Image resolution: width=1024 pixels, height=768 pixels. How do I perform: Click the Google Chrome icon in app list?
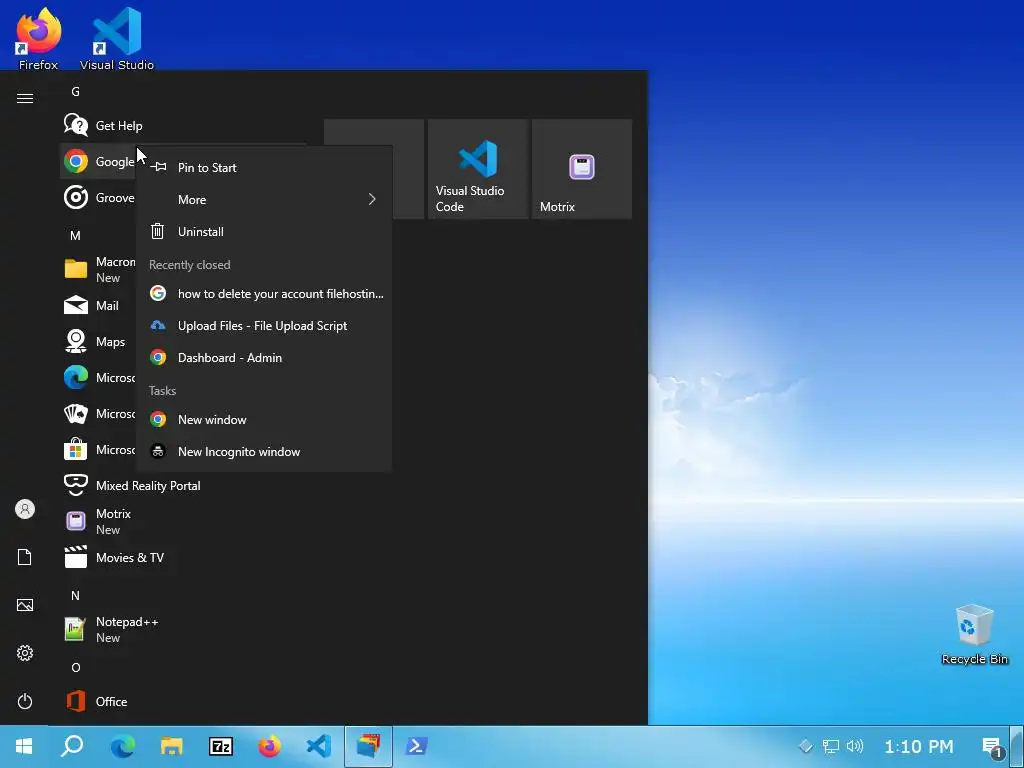coord(76,161)
